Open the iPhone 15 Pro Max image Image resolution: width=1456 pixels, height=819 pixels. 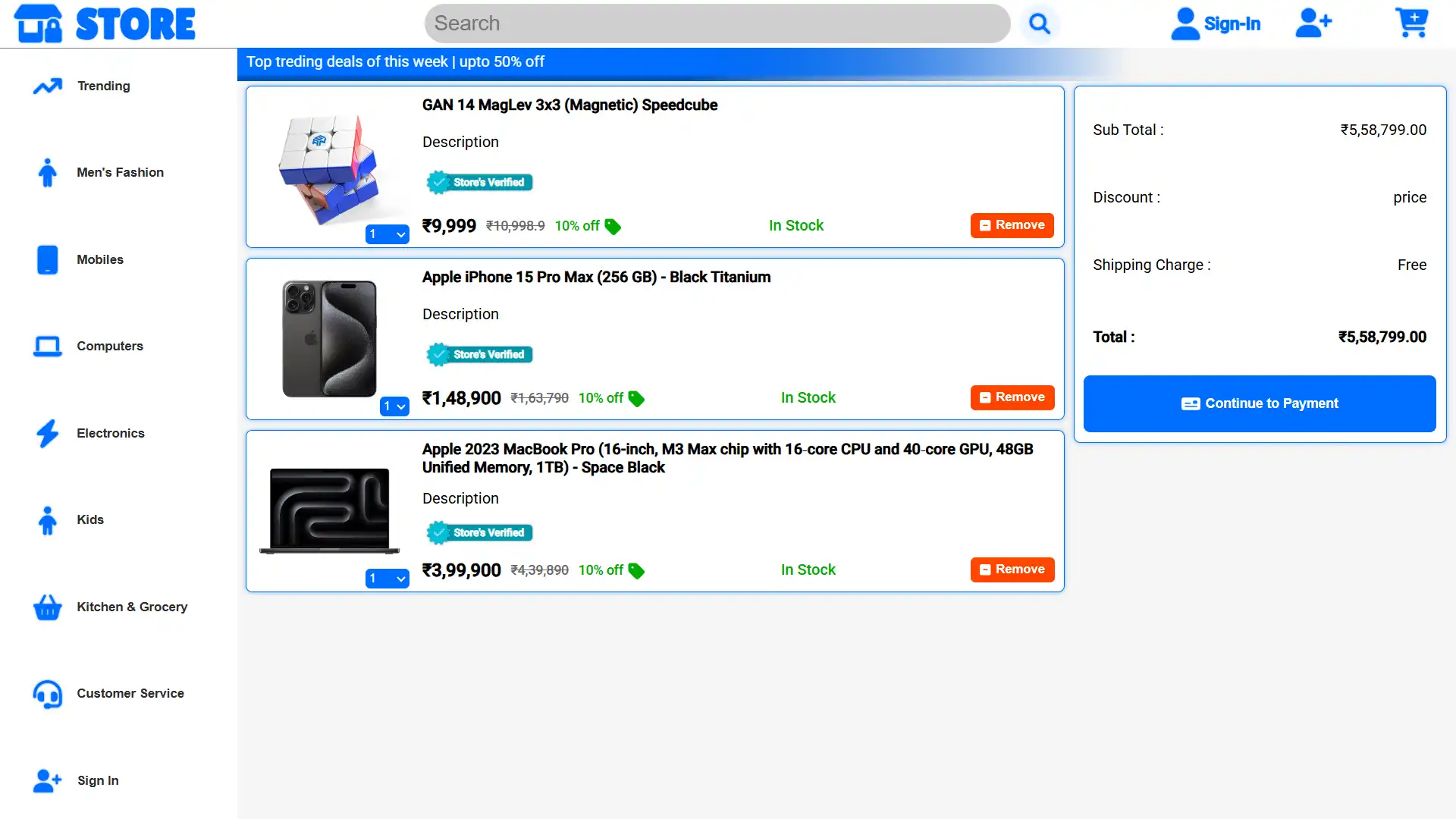click(329, 339)
